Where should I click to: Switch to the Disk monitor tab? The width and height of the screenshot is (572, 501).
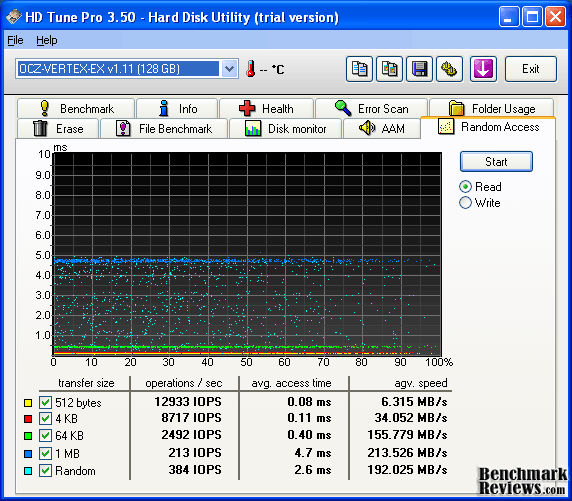[x=285, y=128]
